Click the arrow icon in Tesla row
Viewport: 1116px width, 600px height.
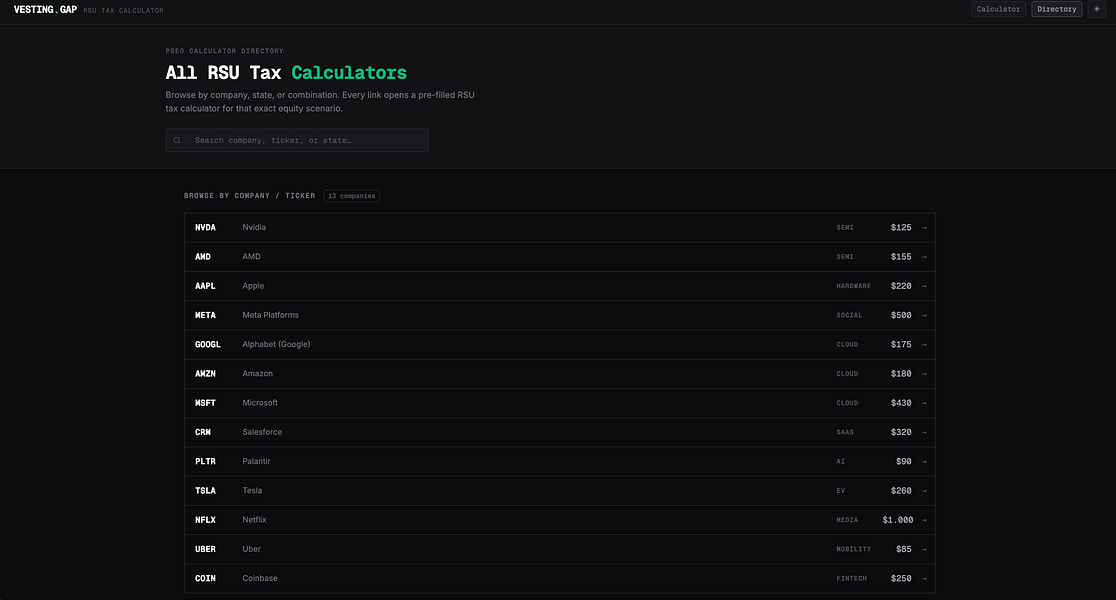click(x=924, y=490)
